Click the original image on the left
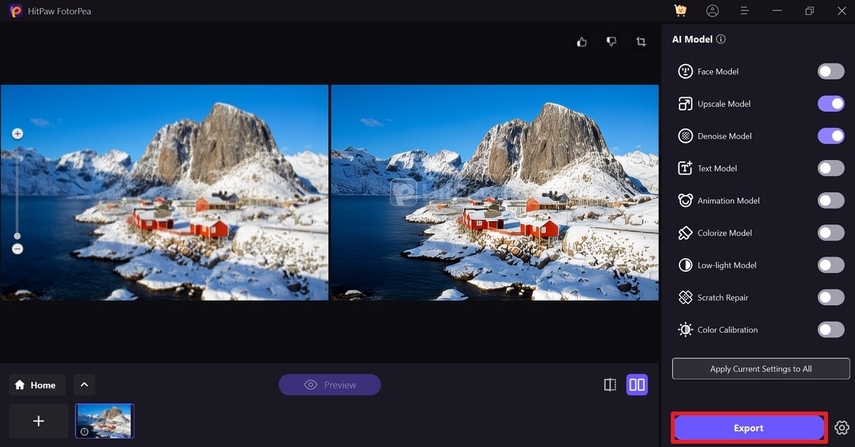The width and height of the screenshot is (855, 447). (x=164, y=192)
